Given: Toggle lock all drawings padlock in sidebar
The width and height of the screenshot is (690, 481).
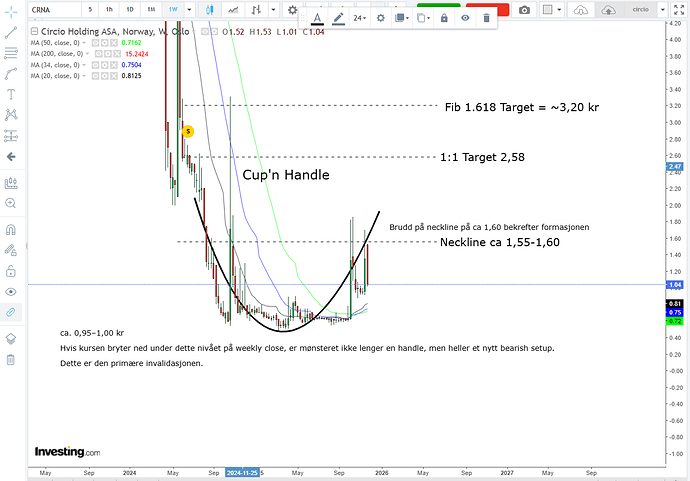Looking at the screenshot, I should (x=11, y=271).
